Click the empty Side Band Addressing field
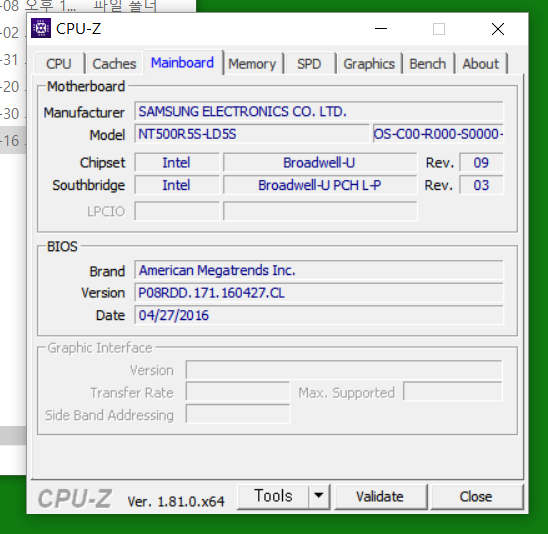Screen dimensions: 548x534 238,414
